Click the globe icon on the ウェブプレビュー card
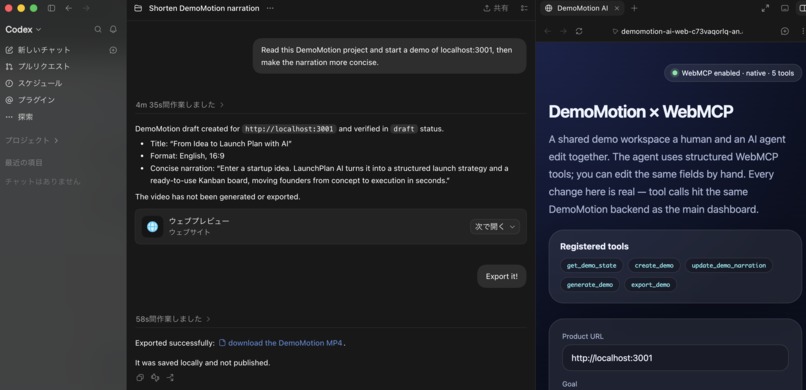The width and height of the screenshot is (806, 390). tap(152, 227)
